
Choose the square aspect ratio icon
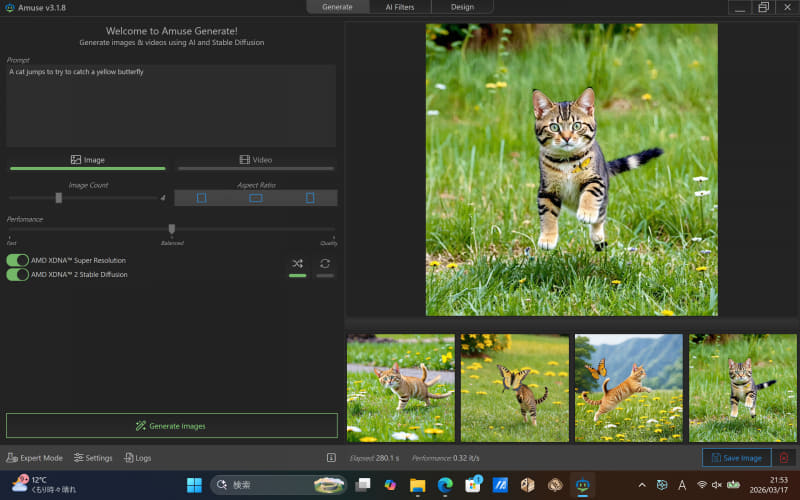click(202, 198)
